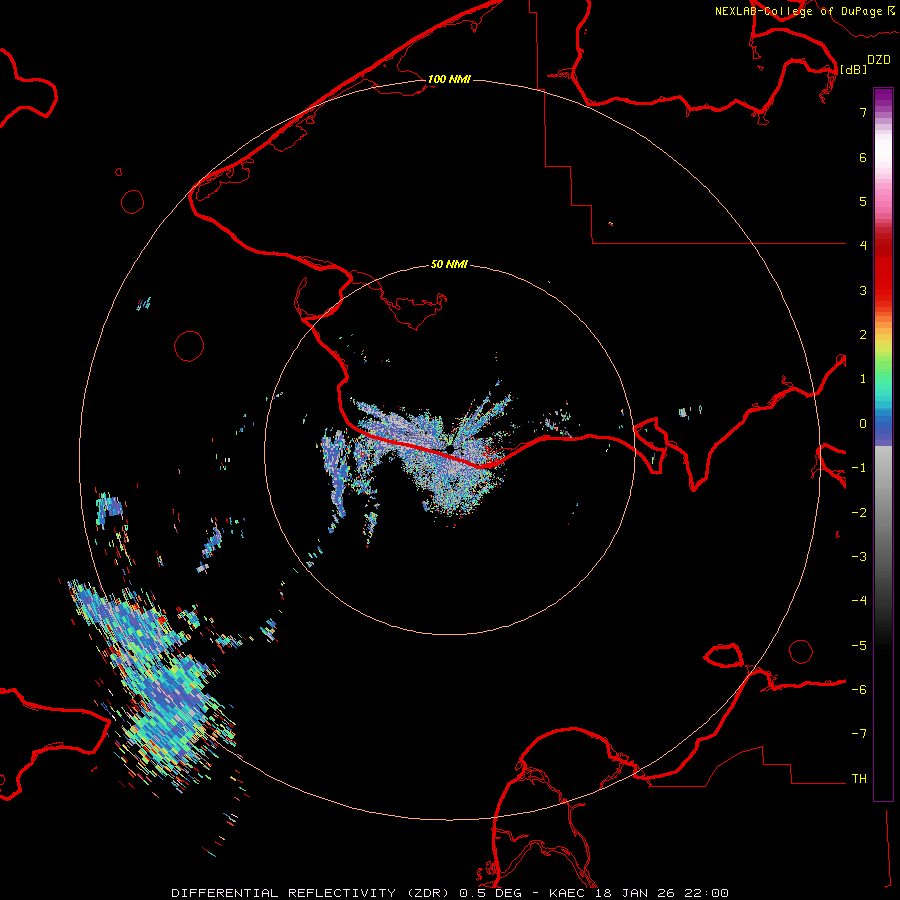
Task: Click the "-2" value on the dB scale
Action: click(x=859, y=513)
